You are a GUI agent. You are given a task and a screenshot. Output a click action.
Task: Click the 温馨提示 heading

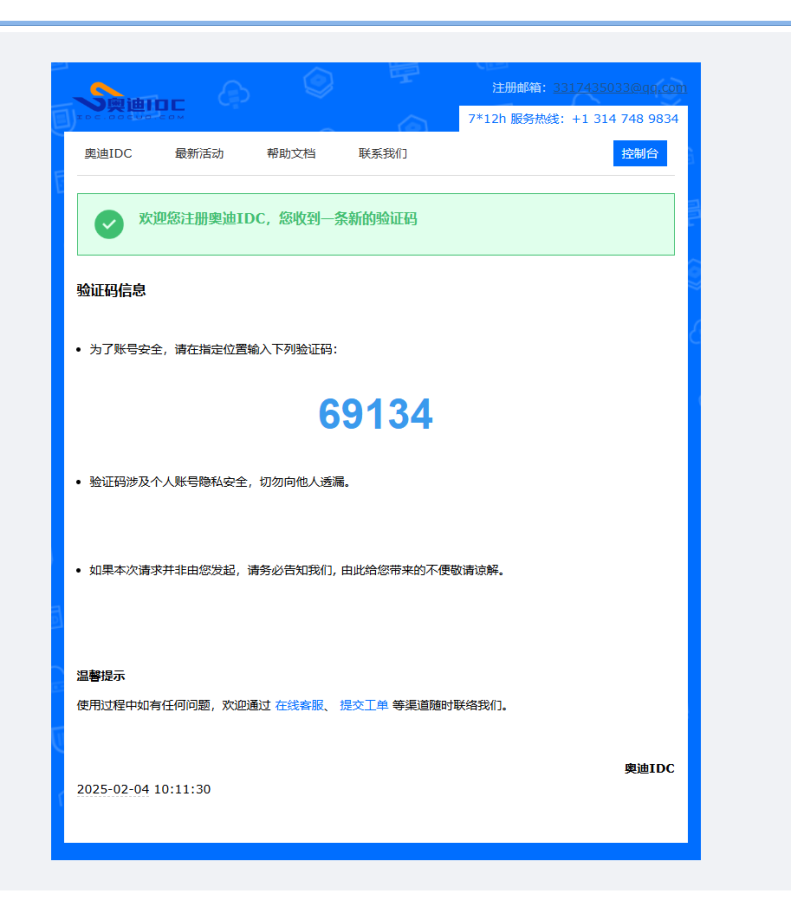pyautogui.click(x=101, y=676)
